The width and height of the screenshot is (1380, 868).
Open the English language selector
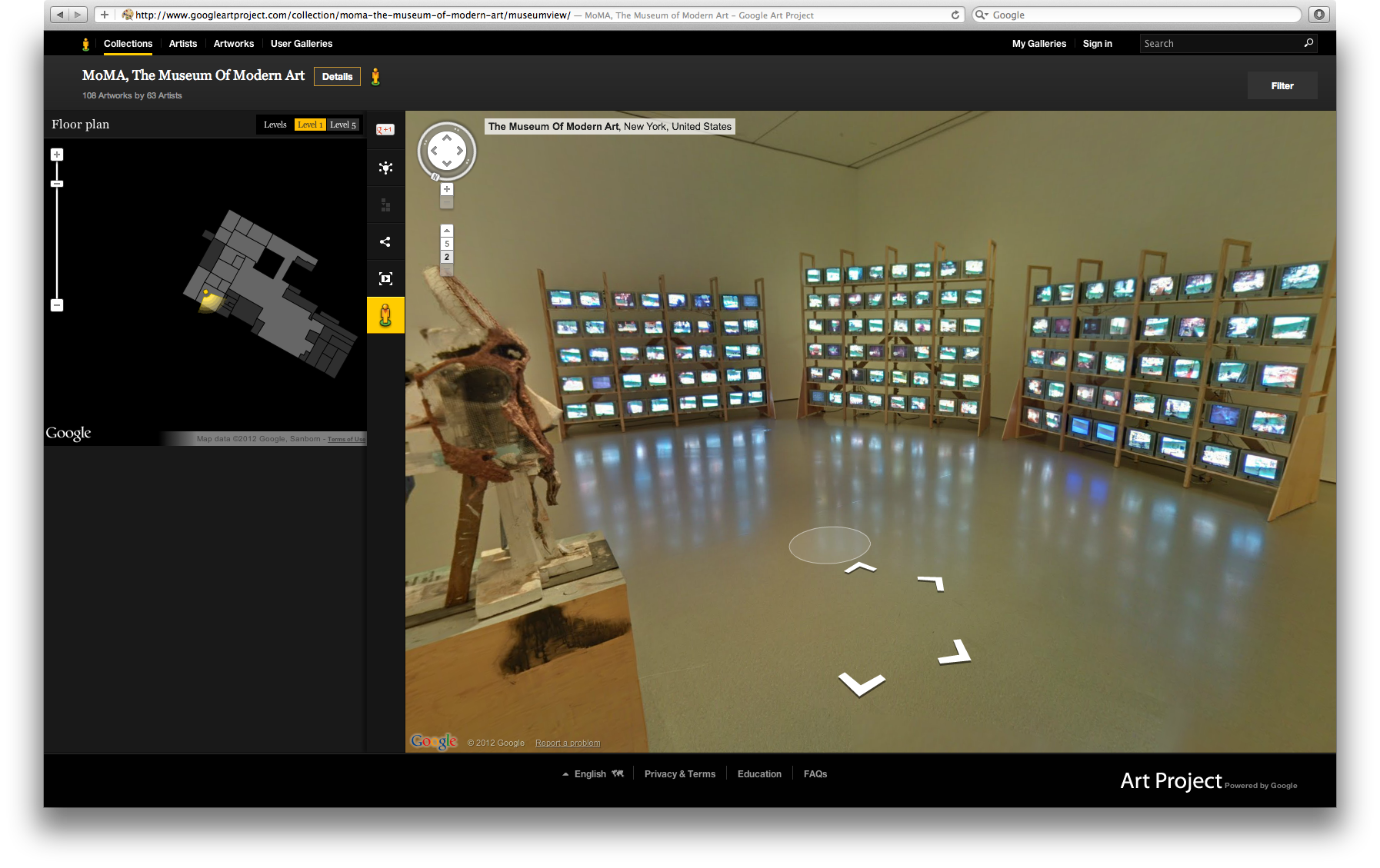coord(591,773)
